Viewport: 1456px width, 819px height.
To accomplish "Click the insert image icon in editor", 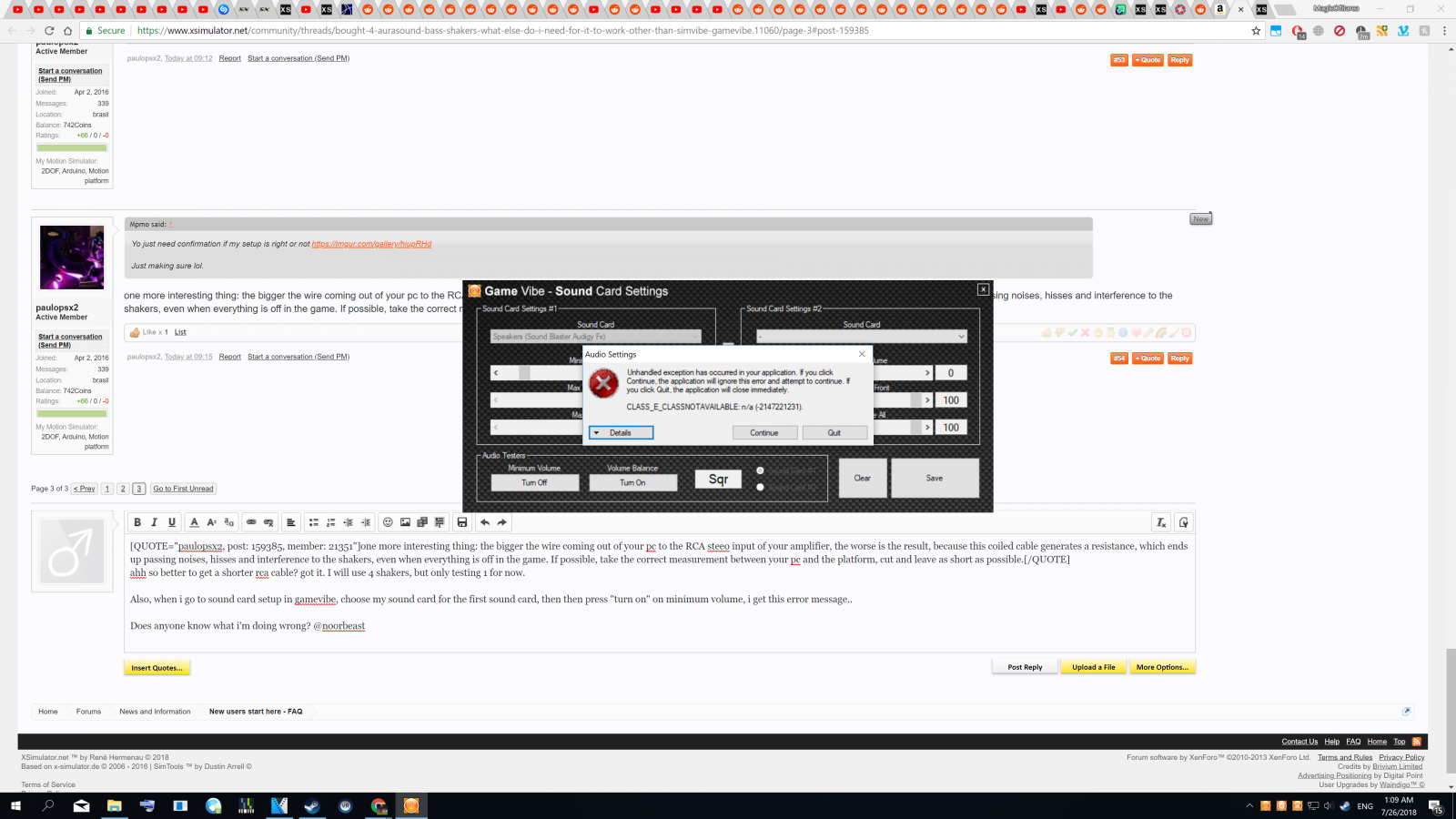I will 405,522.
